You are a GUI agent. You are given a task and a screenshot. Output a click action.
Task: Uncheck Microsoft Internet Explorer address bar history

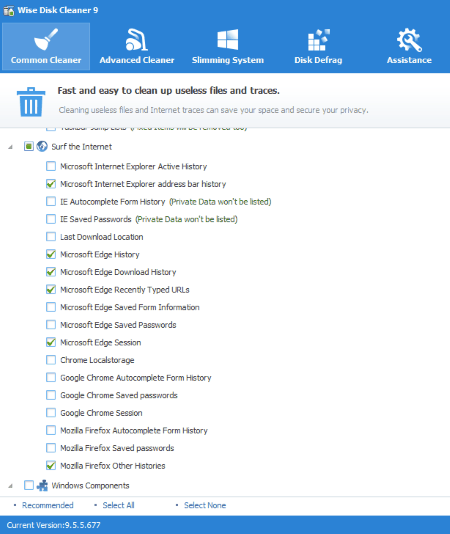tap(51, 184)
